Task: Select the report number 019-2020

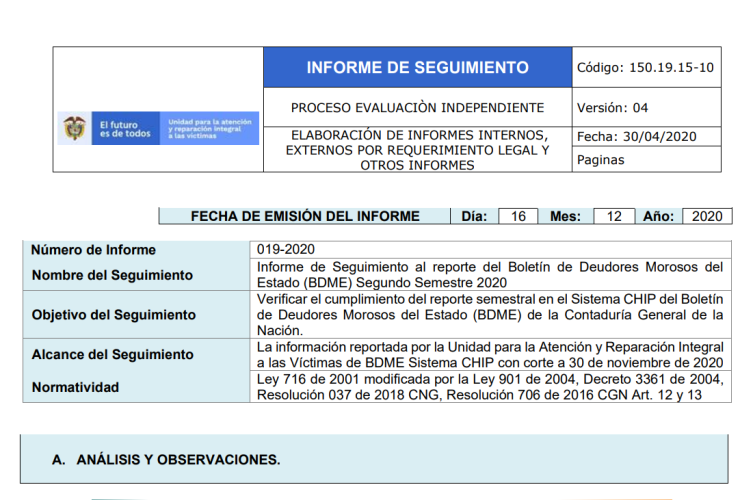Action: pyautogui.click(x=286, y=249)
